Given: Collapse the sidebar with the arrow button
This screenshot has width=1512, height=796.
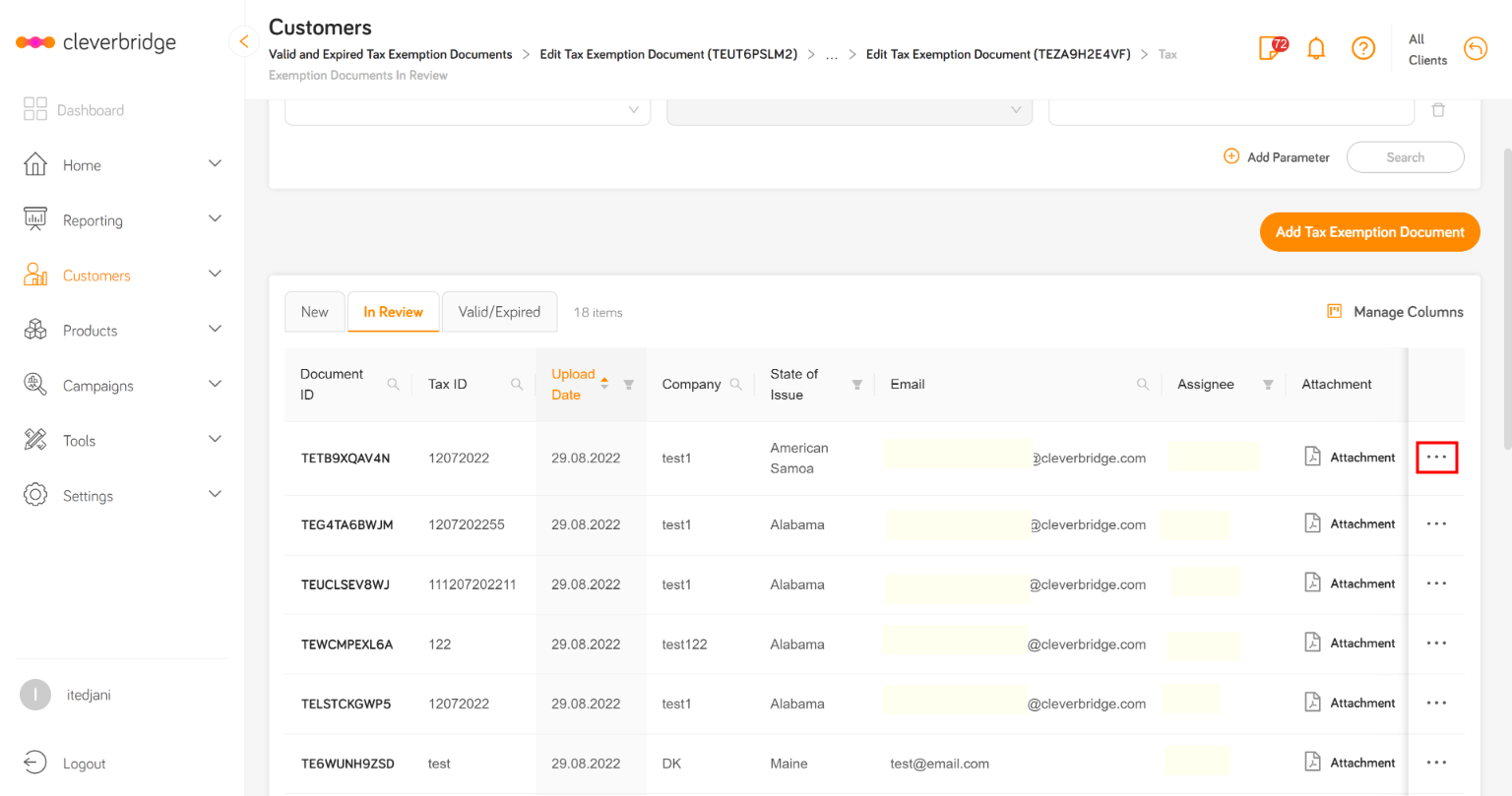Looking at the screenshot, I should (x=243, y=41).
